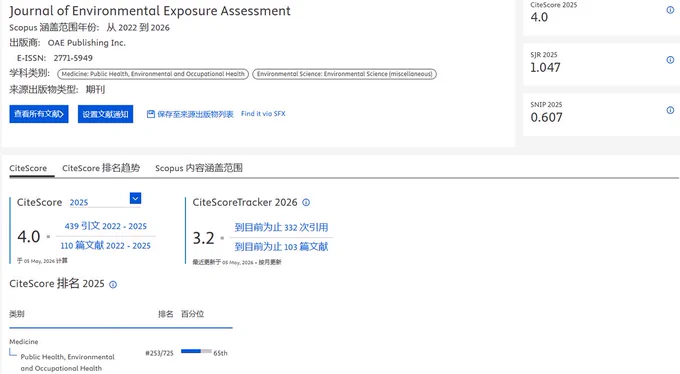This screenshot has height=374, width=680.
Task: Click the CiteScoreTracker value 3.2
Action: point(203,238)
